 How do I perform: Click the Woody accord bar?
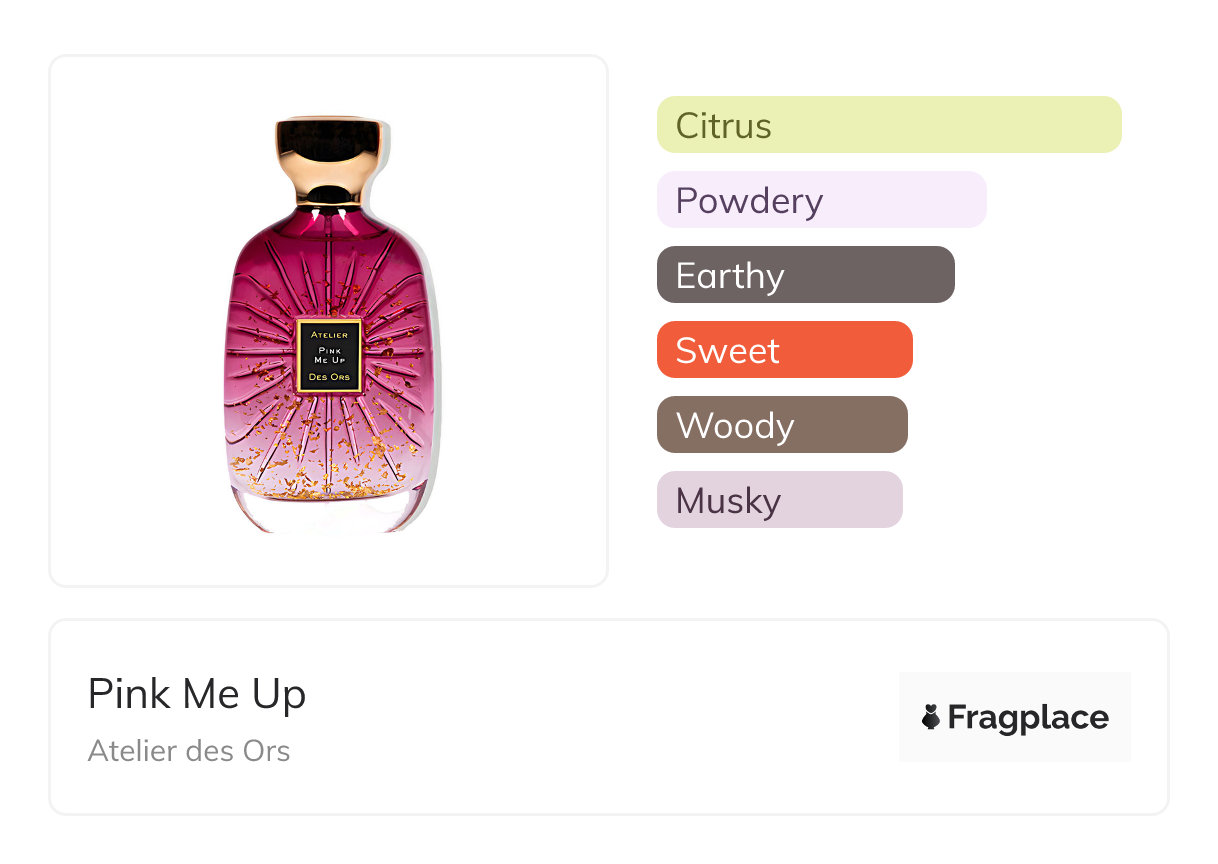[x=782, y=425]
